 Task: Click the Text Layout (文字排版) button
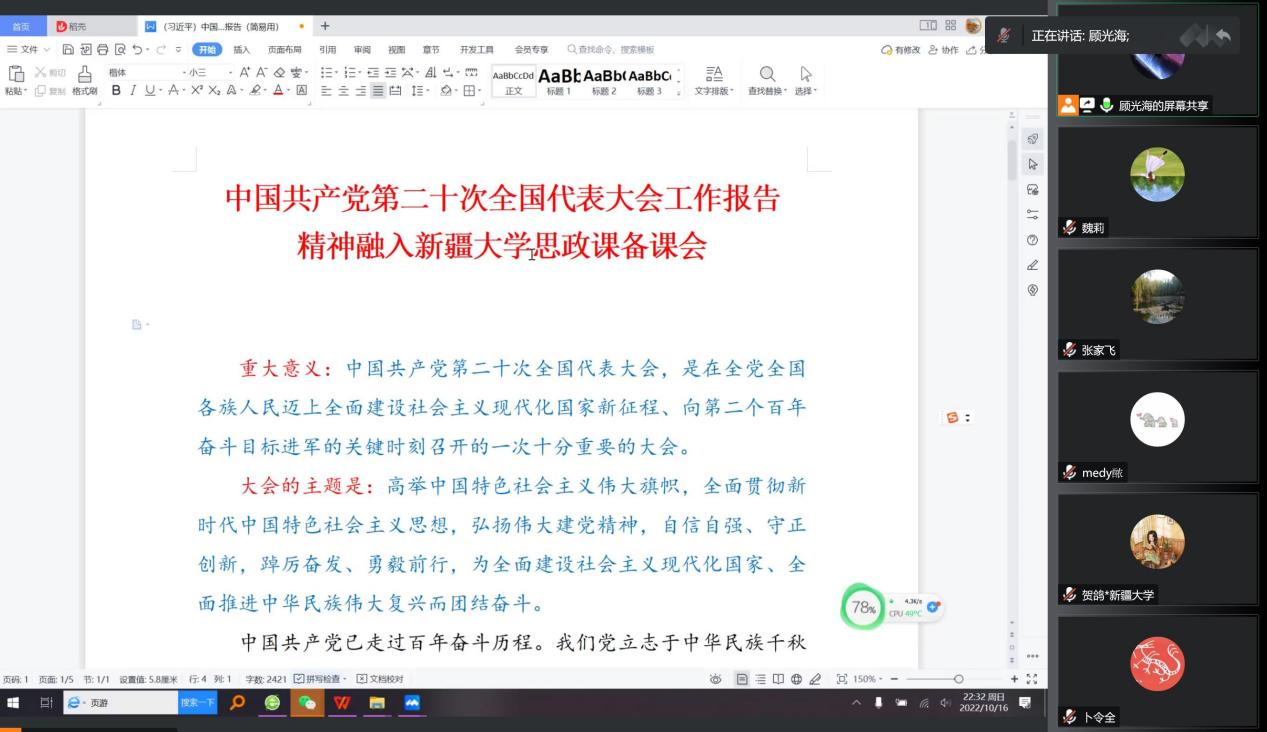pyautogui.click(x=715, y=79)
